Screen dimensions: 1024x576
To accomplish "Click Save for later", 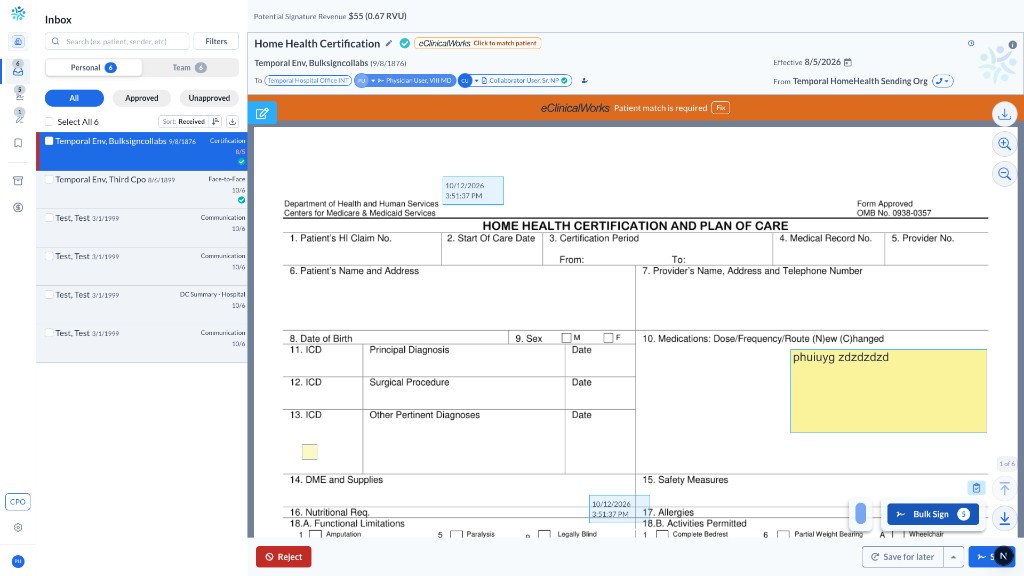I will click(903, 557).
